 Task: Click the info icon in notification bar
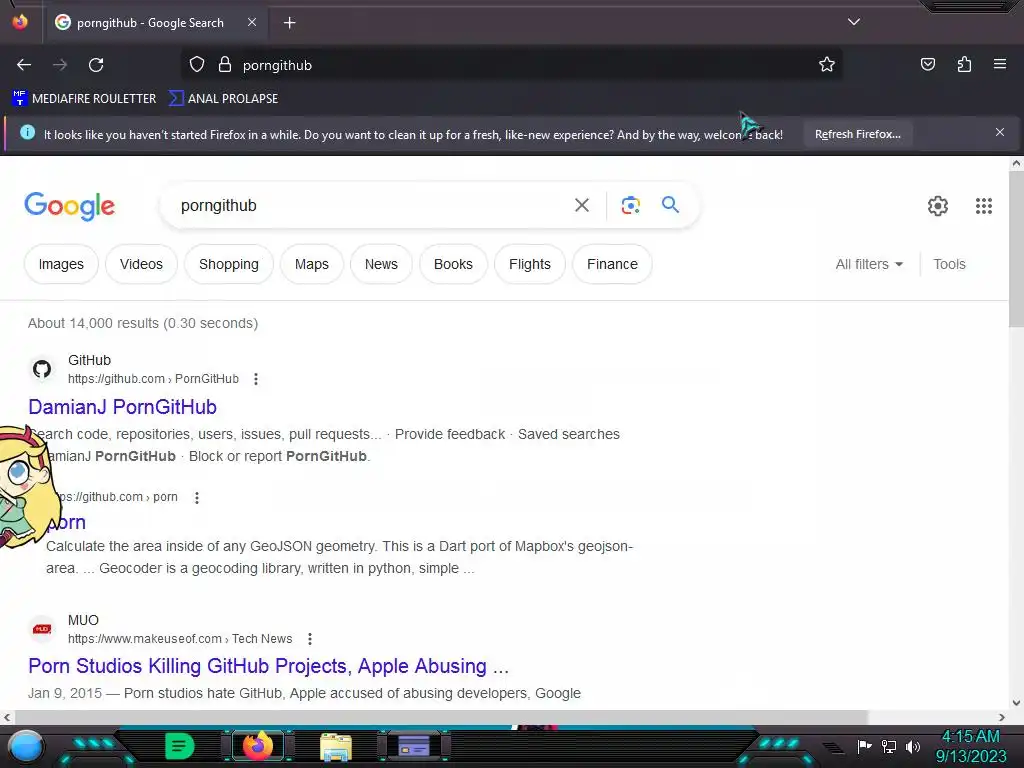pyautogui.click(x=27, y=133)
